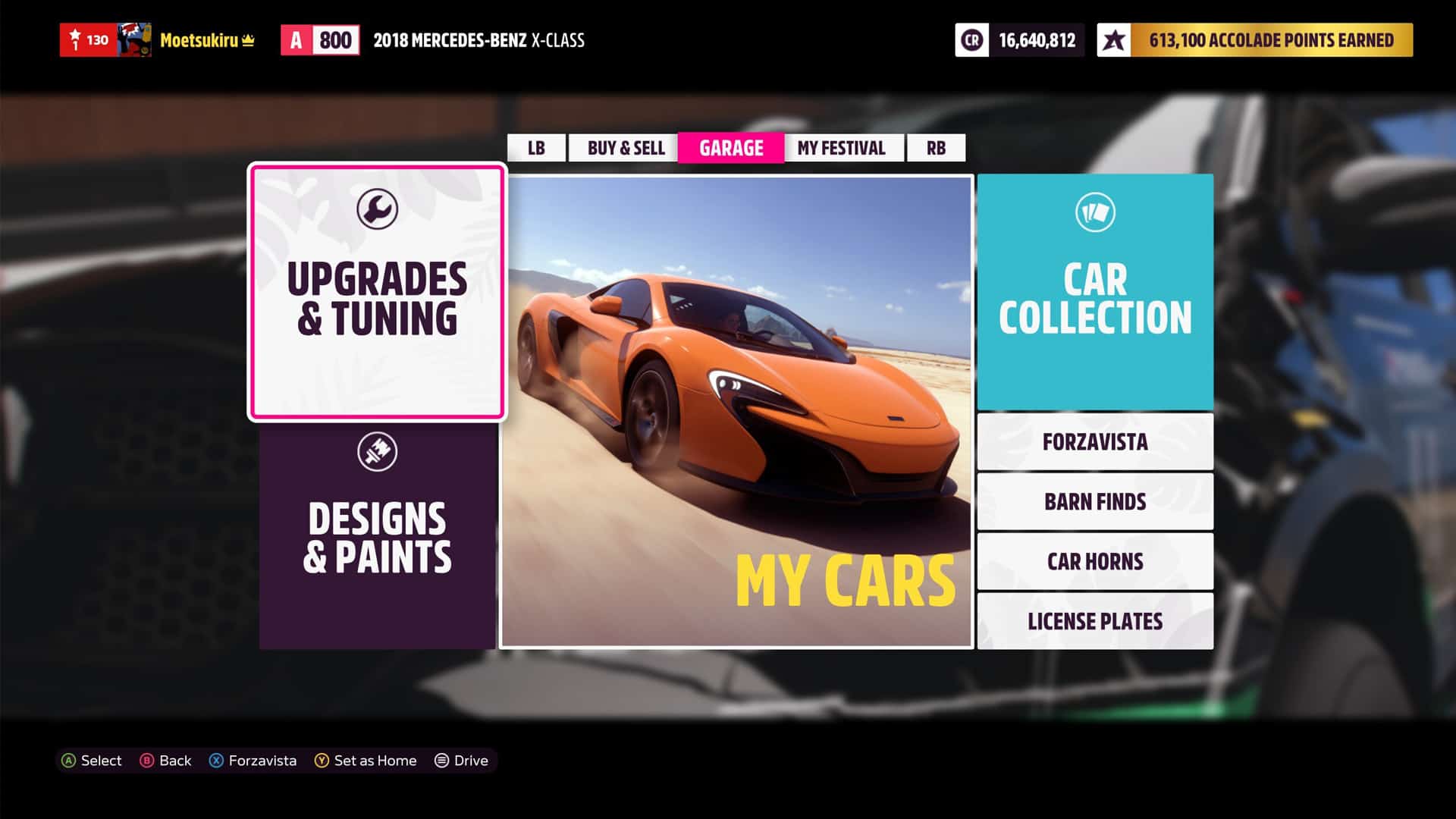Image resolution: width=1456 pixels, height=819 pixels.
Task: Switch to the Buy & Sell tab
Action: click(625, 147)
